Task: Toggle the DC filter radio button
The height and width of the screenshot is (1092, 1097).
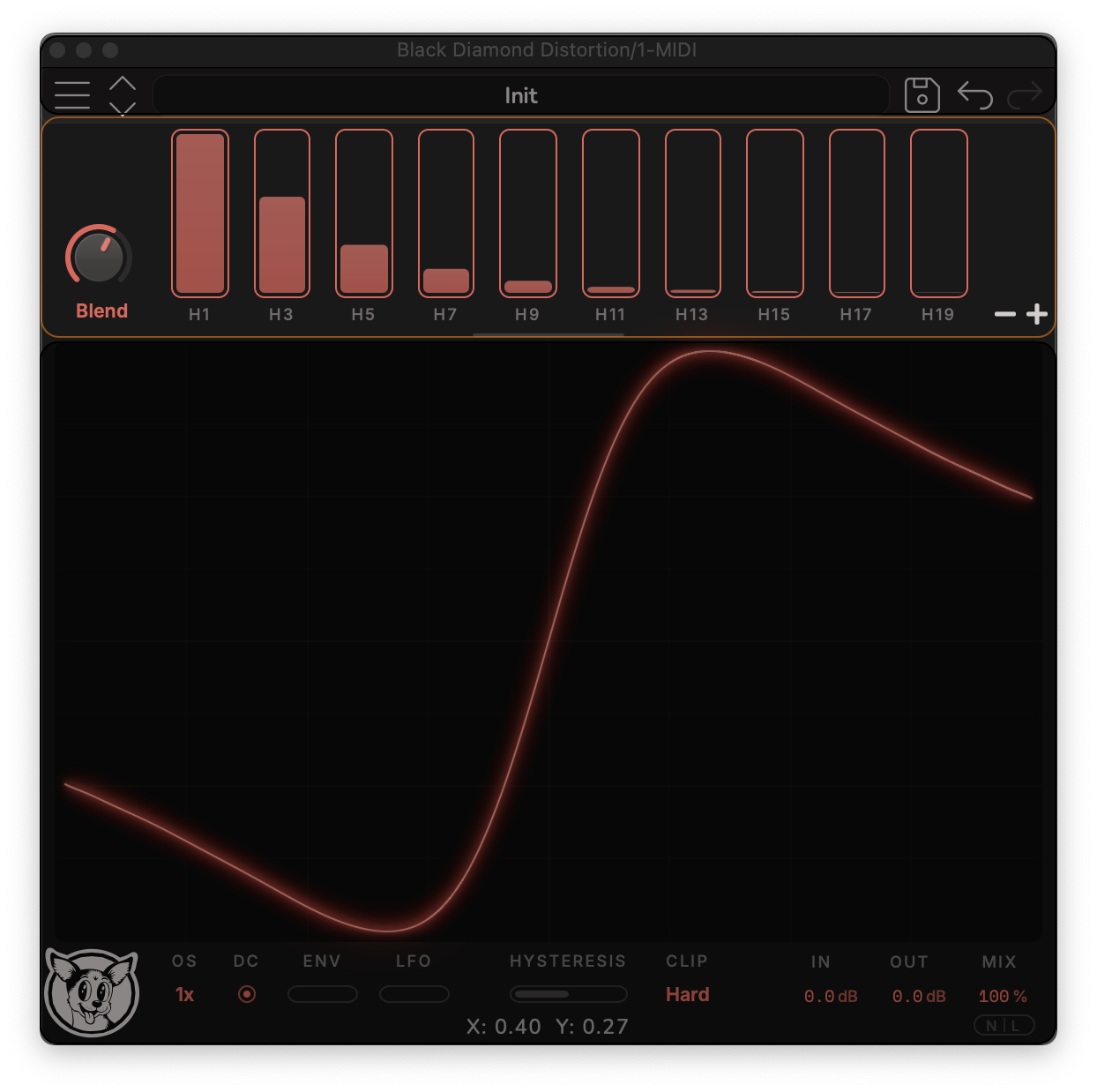Action: [247, 994]
